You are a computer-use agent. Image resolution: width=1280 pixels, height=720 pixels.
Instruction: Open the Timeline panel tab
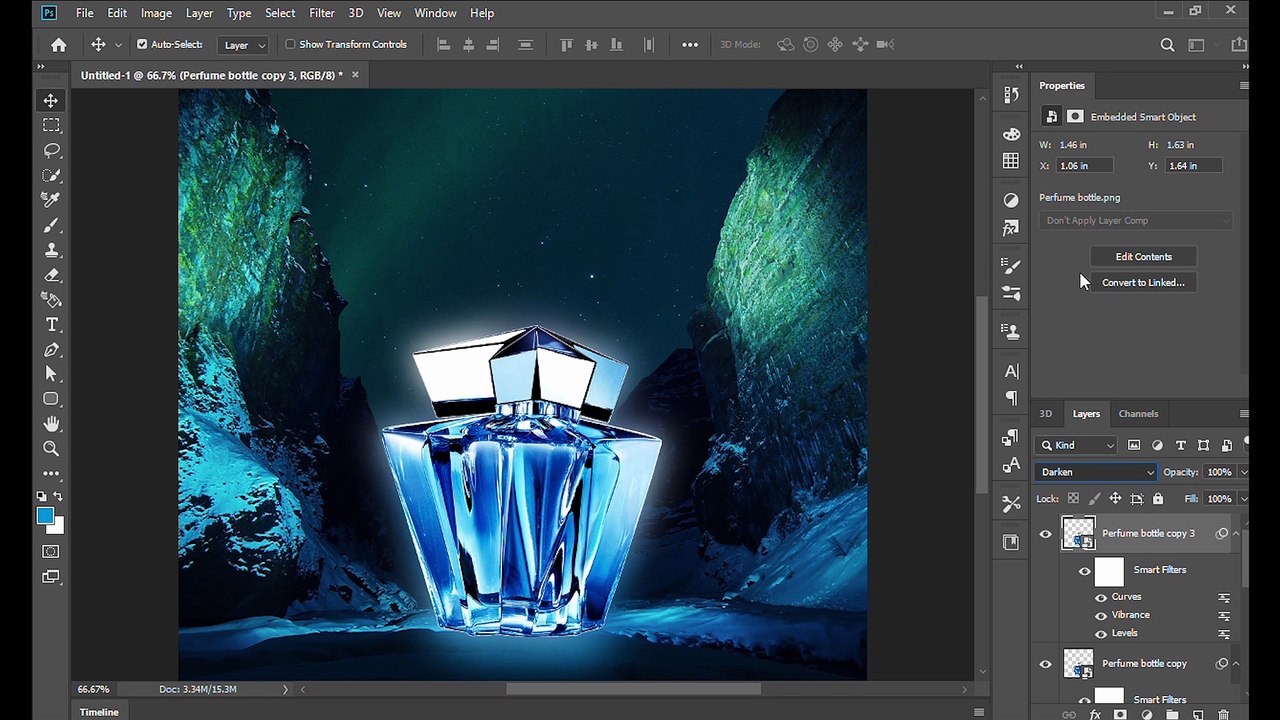(x=99, y=712)
